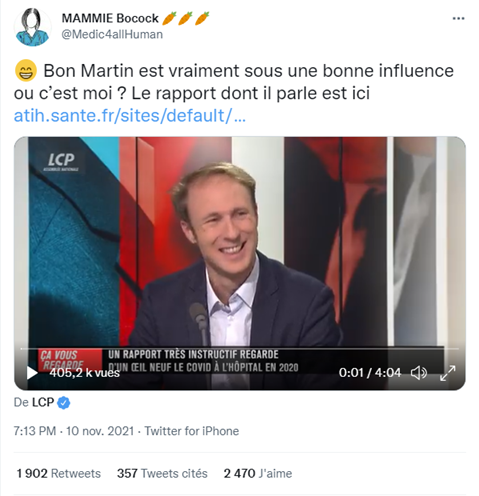Click the Twitter for iPhone source label
479x496 pixels.
tap(192, 431)
